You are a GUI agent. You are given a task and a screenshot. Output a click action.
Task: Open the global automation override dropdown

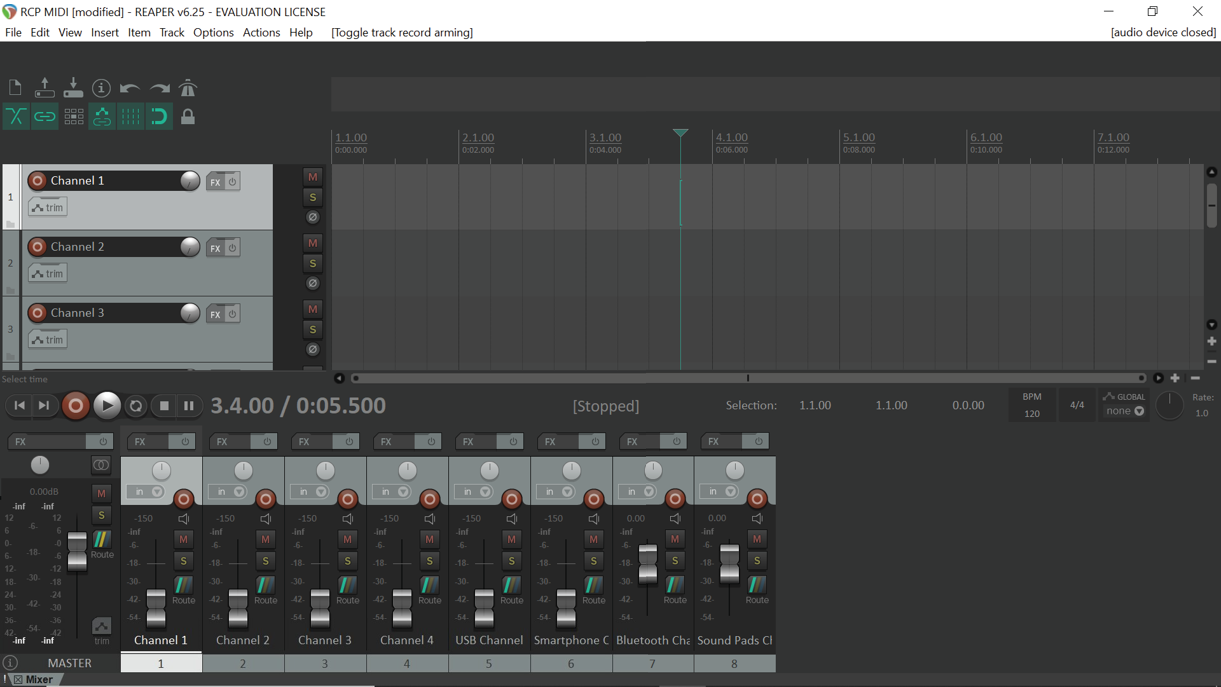click(1126, 411)
